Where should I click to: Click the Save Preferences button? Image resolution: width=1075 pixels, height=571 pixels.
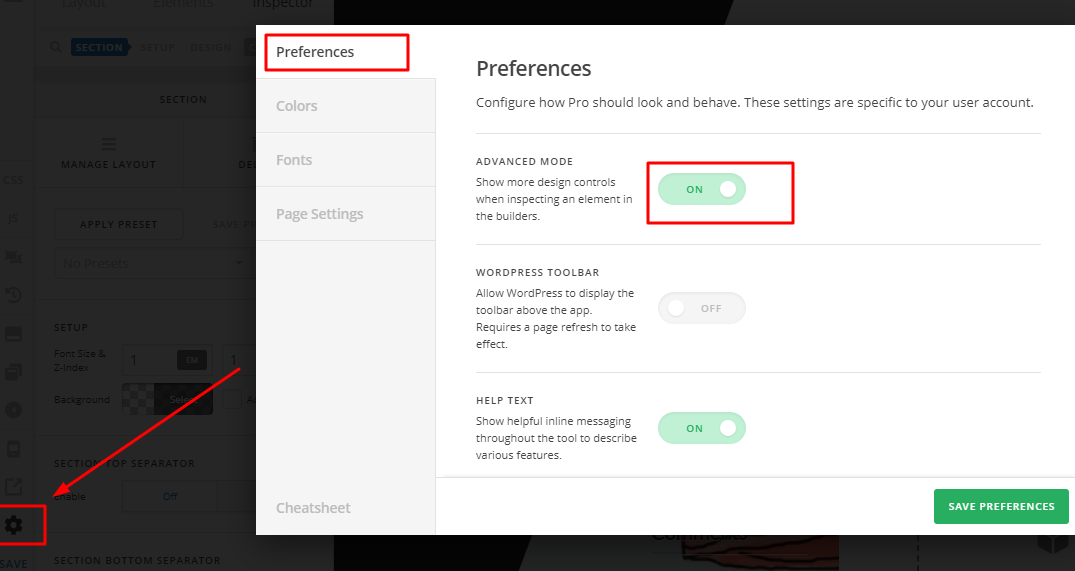[1001, 506]
